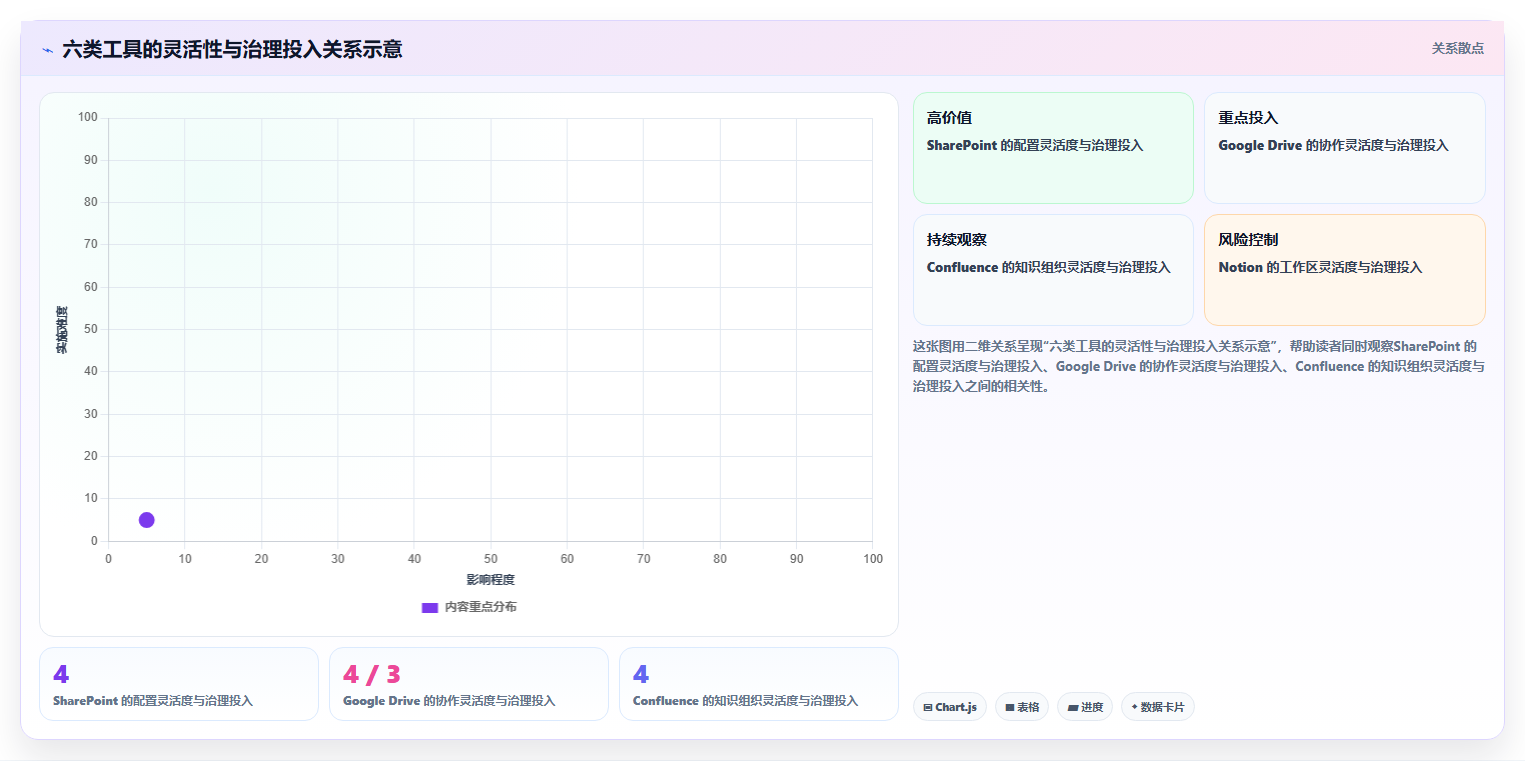Click the 进度 tag

(x=1084, y=707)
